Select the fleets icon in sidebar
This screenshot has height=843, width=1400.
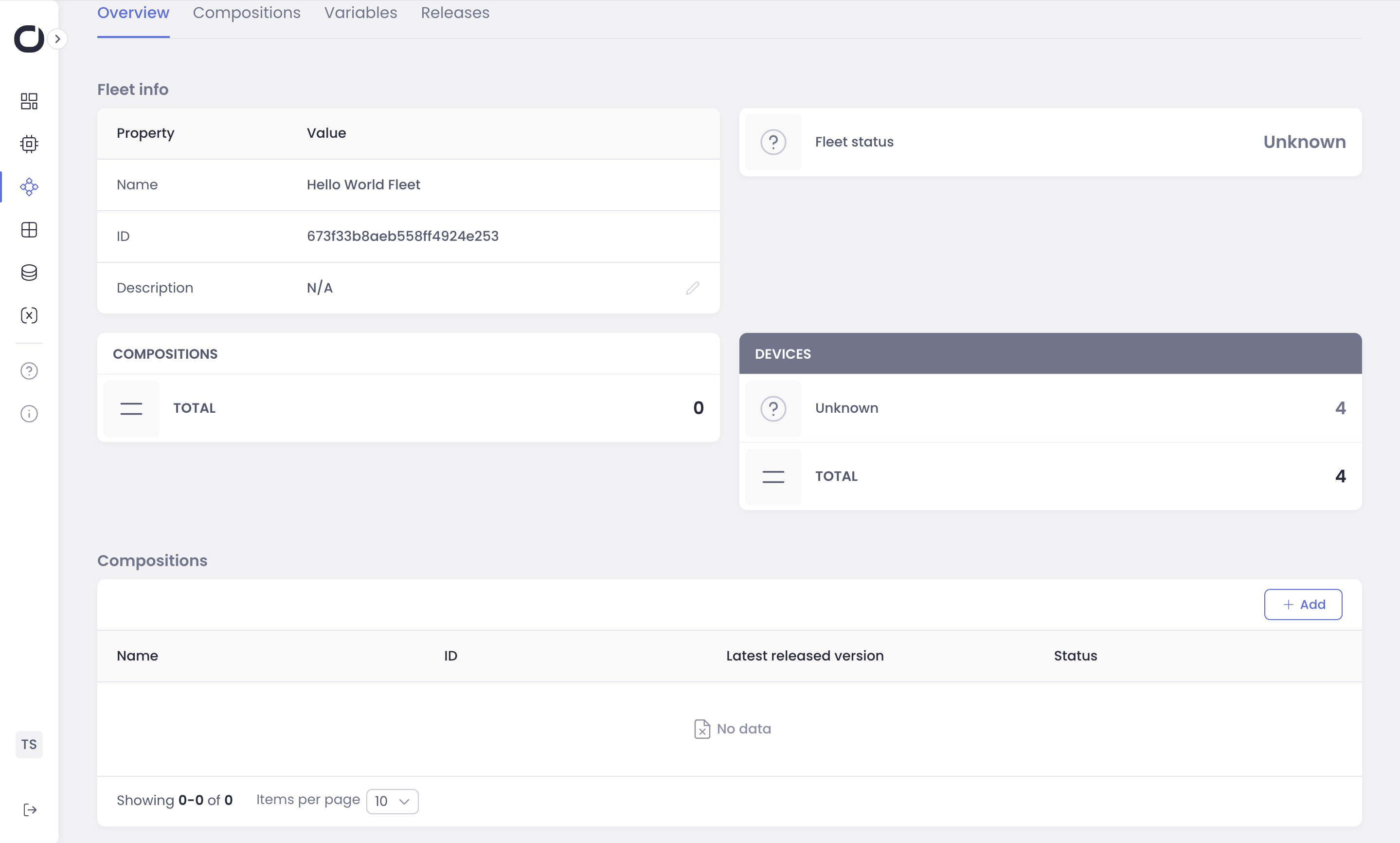point(29,187)
